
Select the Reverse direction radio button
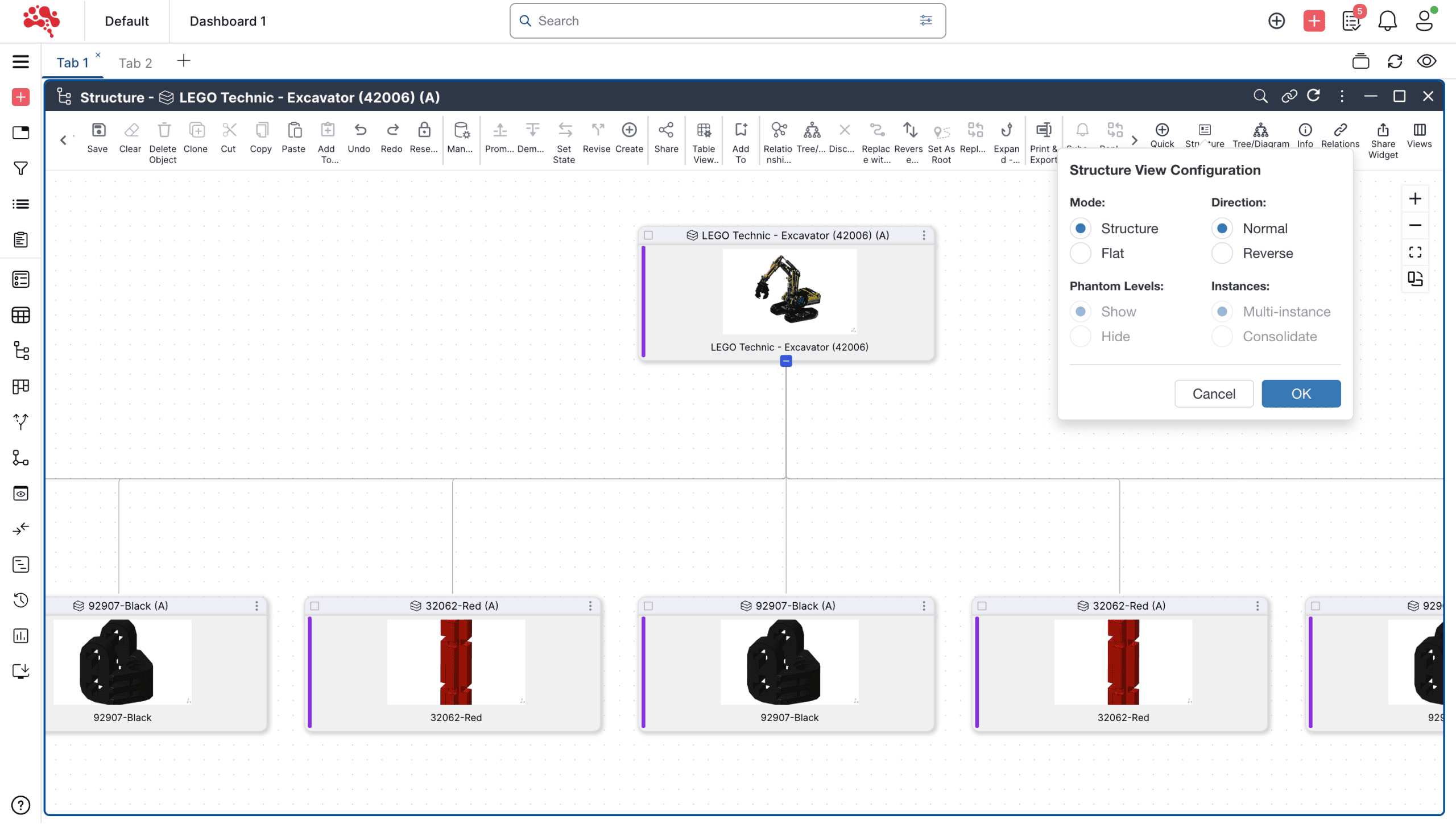1222,254
